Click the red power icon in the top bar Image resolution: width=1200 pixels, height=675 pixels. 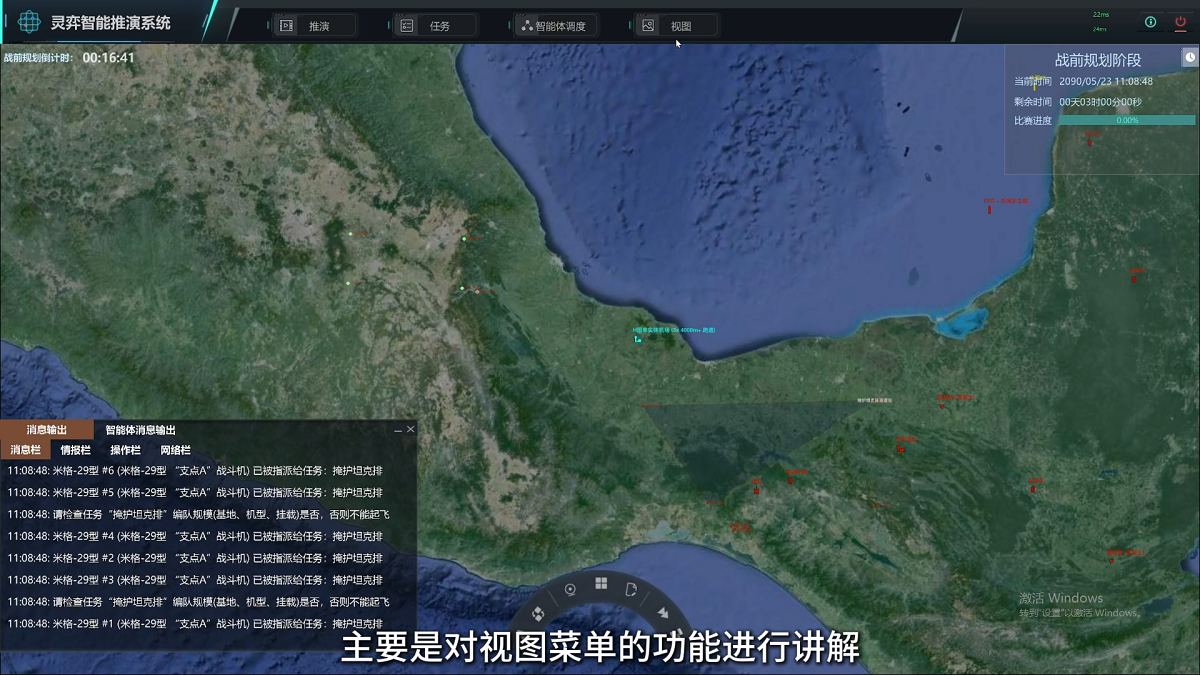coord(1181,22)
